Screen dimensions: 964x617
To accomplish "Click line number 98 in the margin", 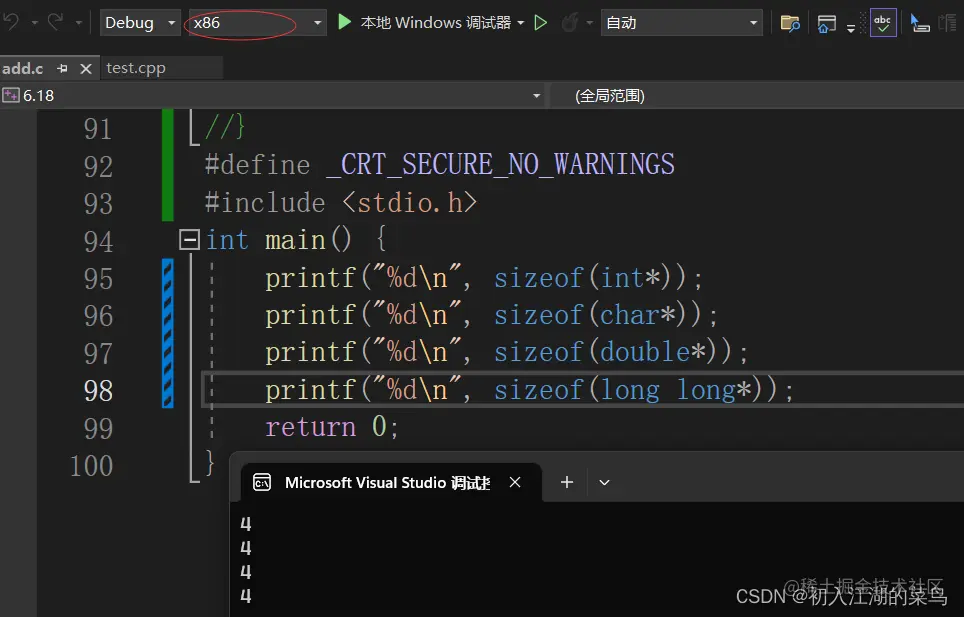I will click(98, 391).
